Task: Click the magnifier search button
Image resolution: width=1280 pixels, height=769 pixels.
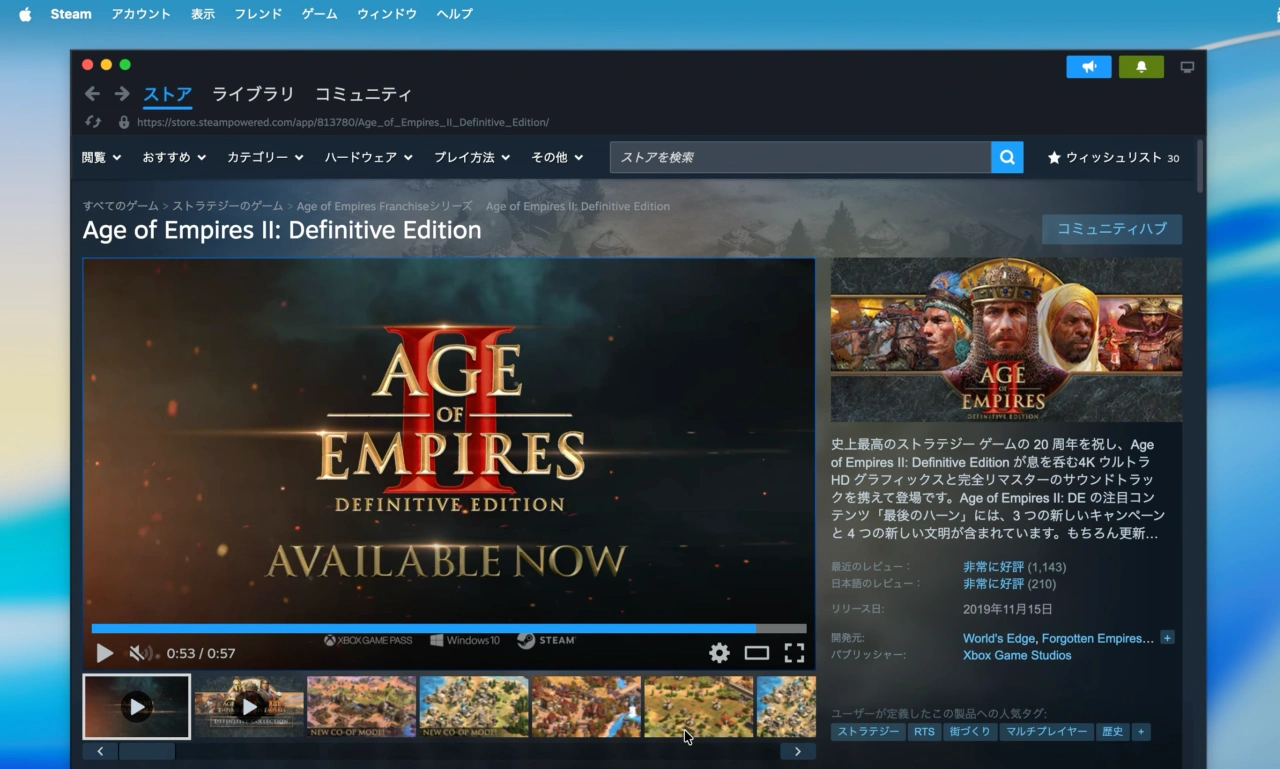Action: pos(1007,157)
